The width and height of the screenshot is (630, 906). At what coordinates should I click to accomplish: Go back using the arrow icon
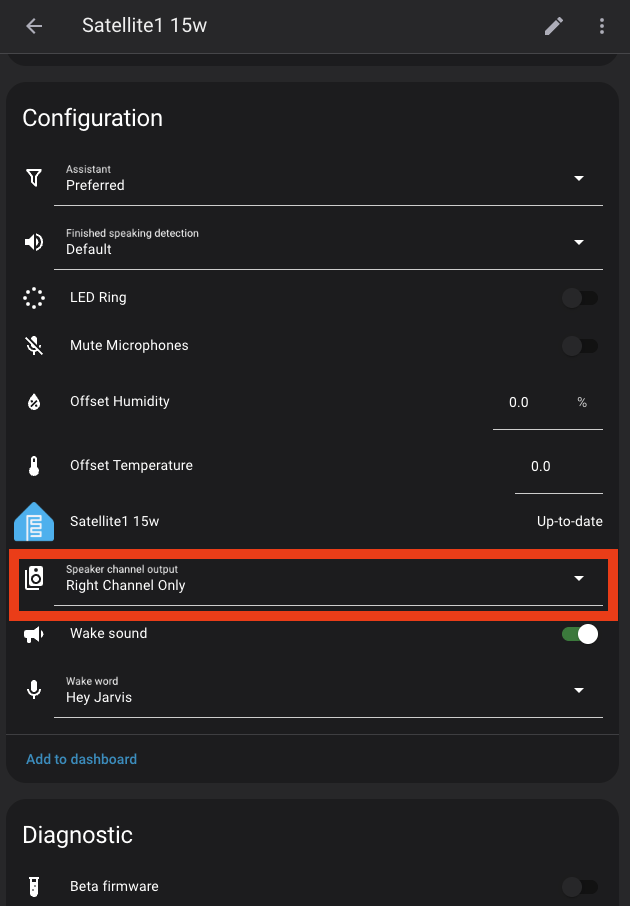point(34,26)
